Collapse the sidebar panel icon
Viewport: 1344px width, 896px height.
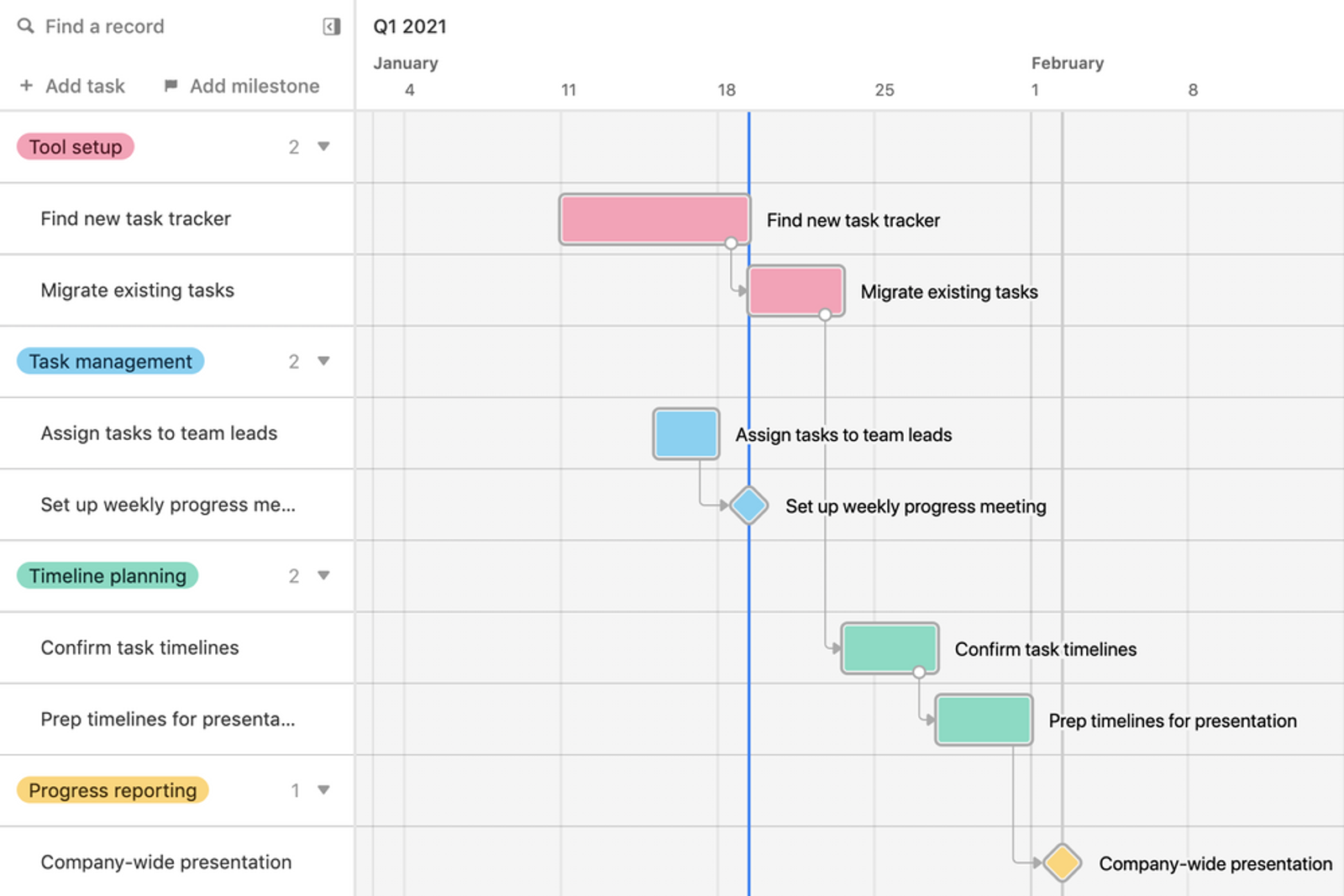coord(332,27)
